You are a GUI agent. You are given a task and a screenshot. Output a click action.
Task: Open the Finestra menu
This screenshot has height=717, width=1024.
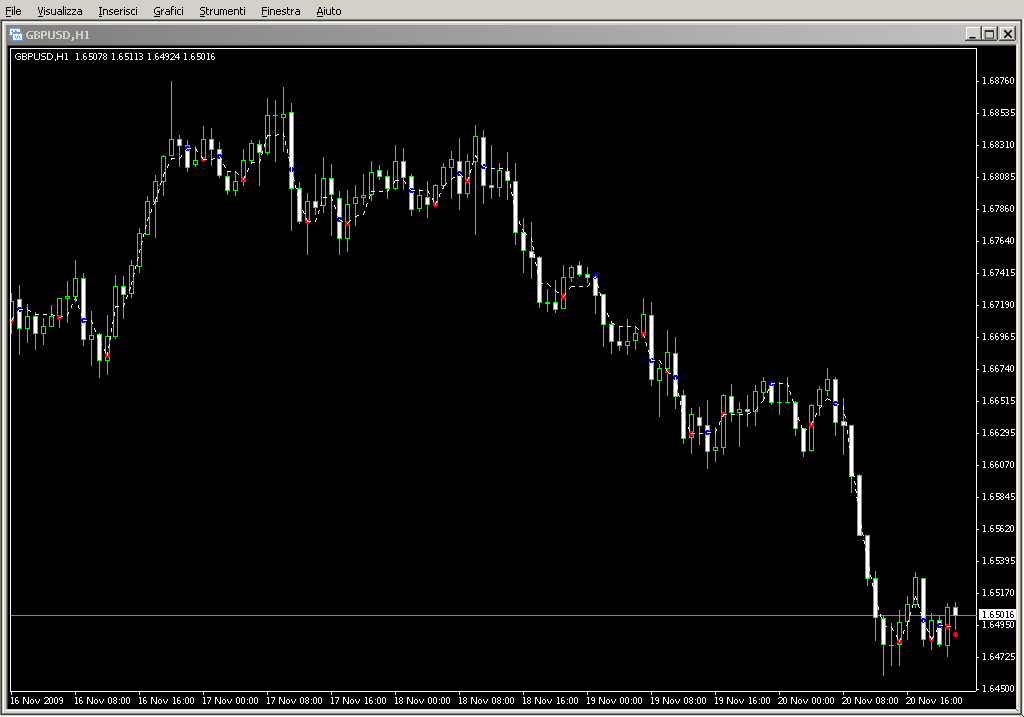tap(280, 11)
